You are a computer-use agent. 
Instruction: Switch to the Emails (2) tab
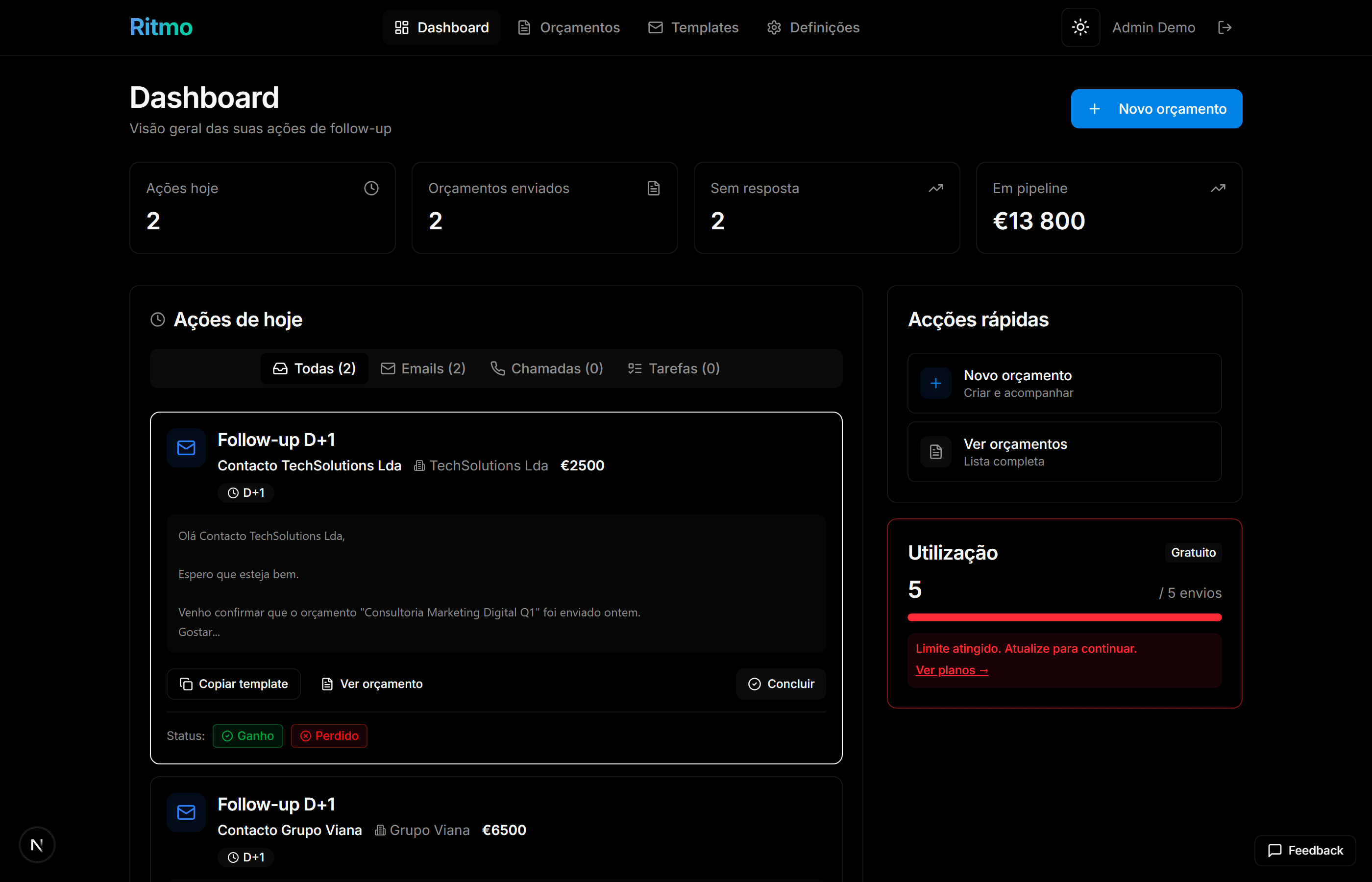click(423, 368)
